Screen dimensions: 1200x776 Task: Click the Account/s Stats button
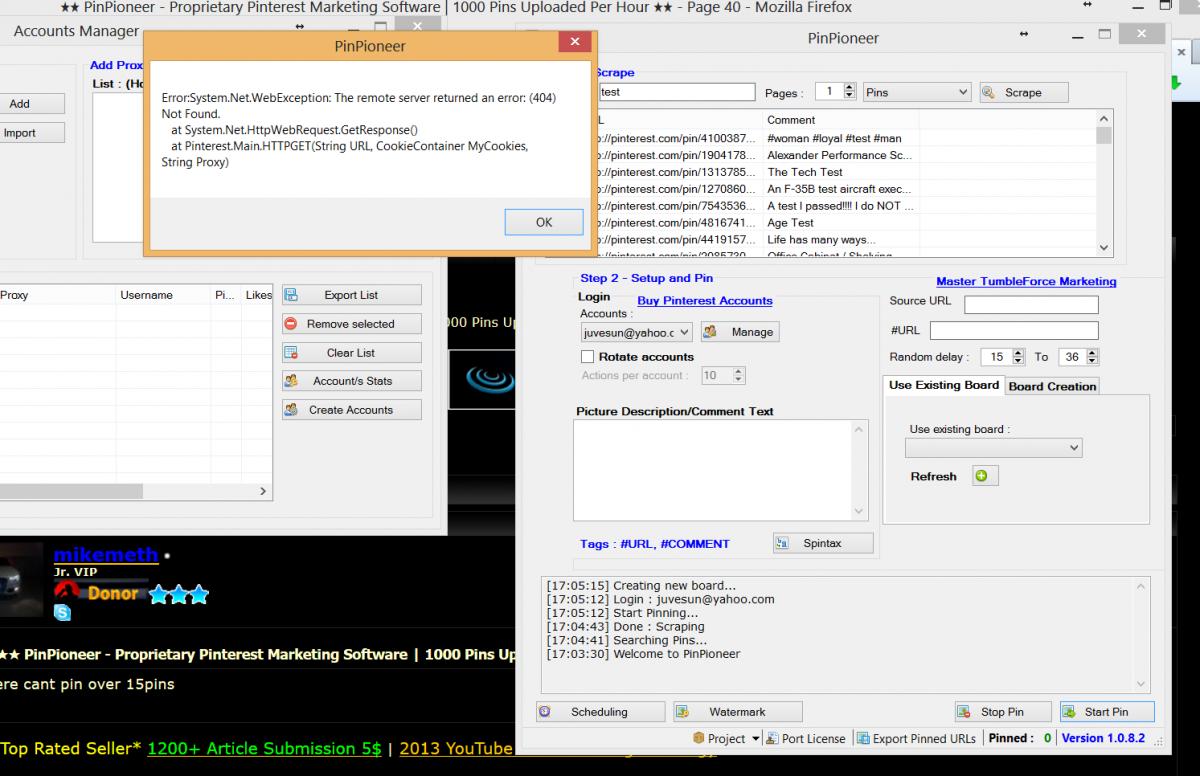coord(352,381)
